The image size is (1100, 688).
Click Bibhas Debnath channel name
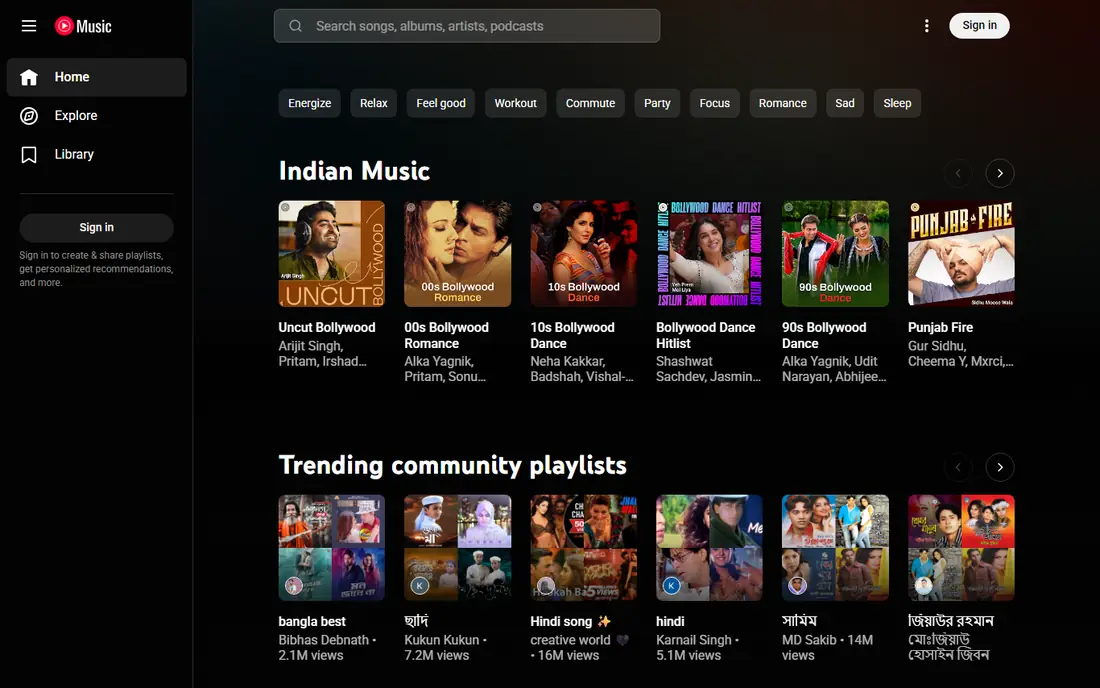click(323, 640)
